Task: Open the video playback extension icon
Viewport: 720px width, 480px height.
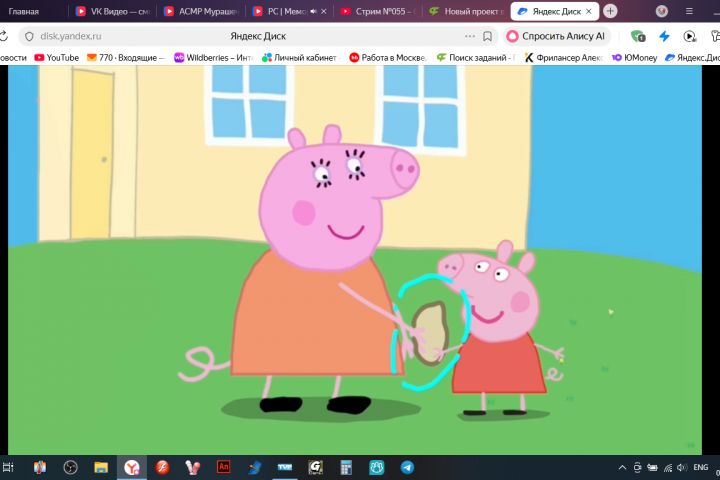Action: 689,36
